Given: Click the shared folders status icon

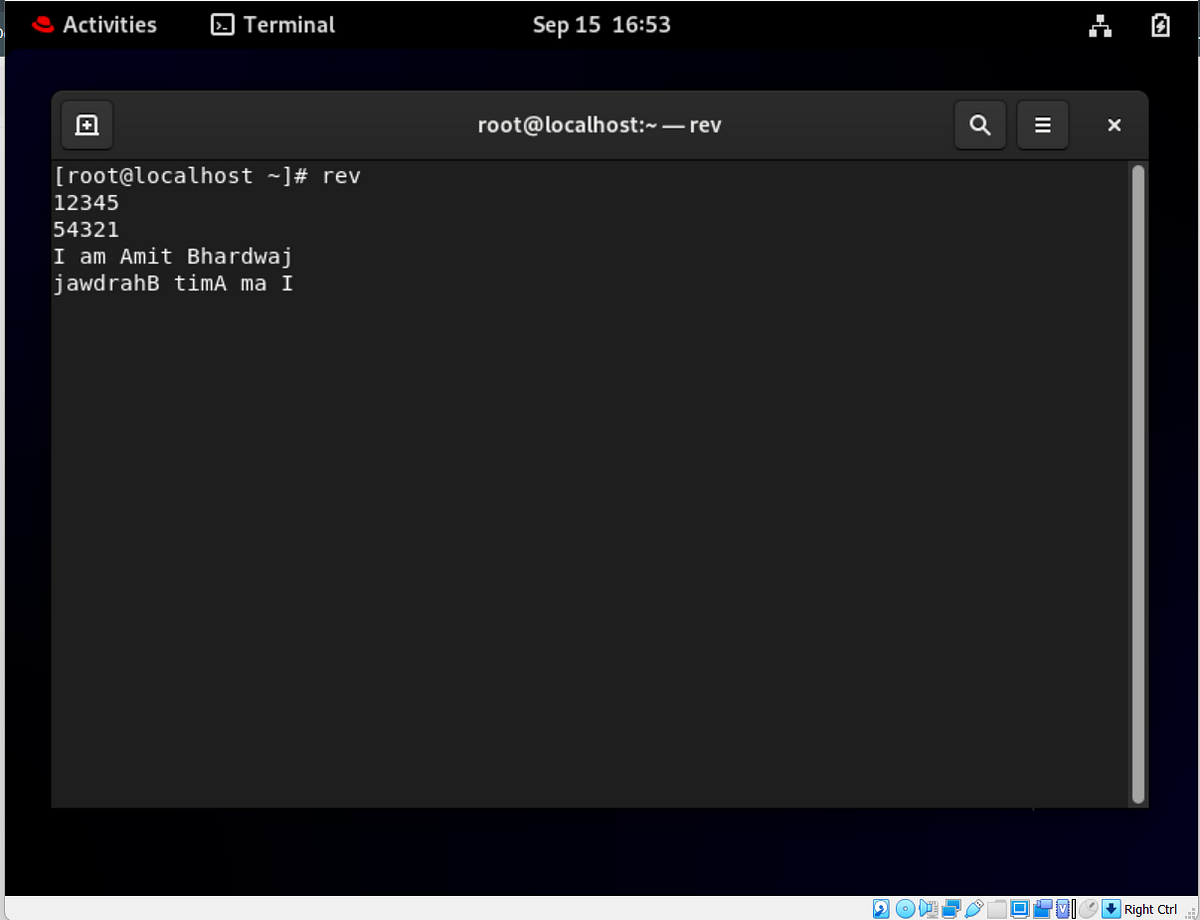Looking at the screenshot, I should (996, 908).
